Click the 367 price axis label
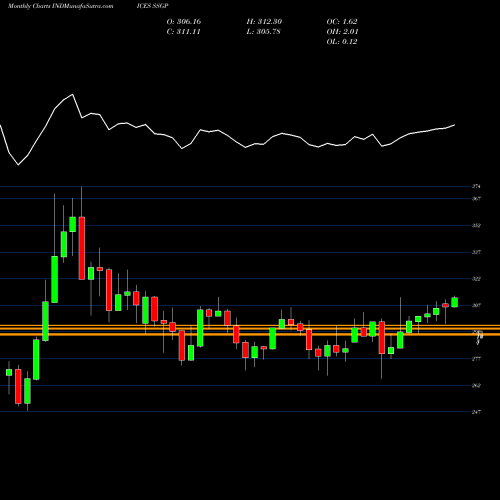Image resolution: width=500 pixels, height=500 pixels. 476,199
